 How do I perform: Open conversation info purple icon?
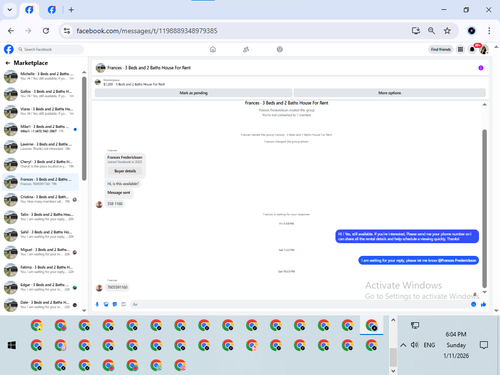481,68
